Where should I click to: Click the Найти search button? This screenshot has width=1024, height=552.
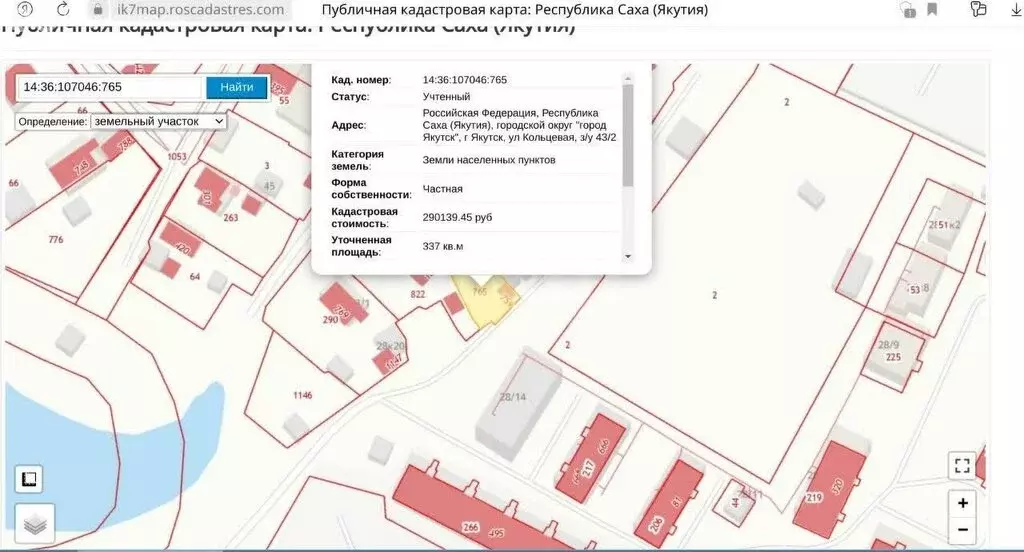236,88
